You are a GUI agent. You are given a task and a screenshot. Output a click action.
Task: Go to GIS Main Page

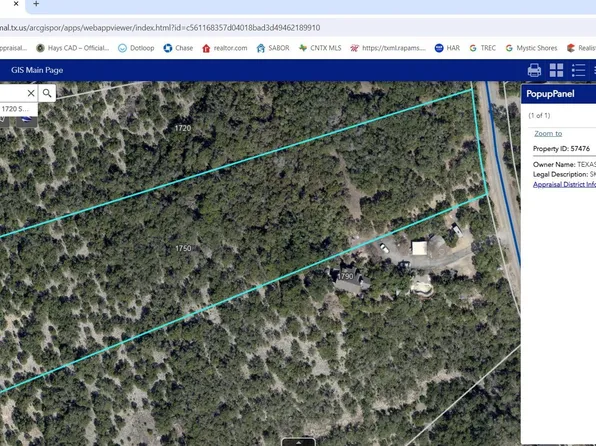(37, 70)
